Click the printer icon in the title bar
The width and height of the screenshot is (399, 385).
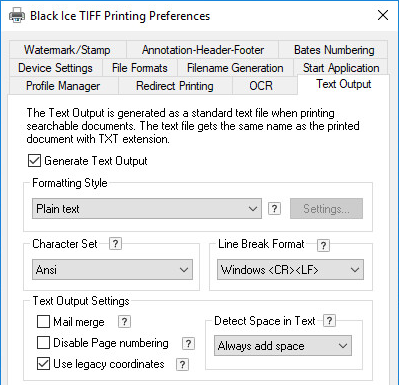click(x=17, y=15)
